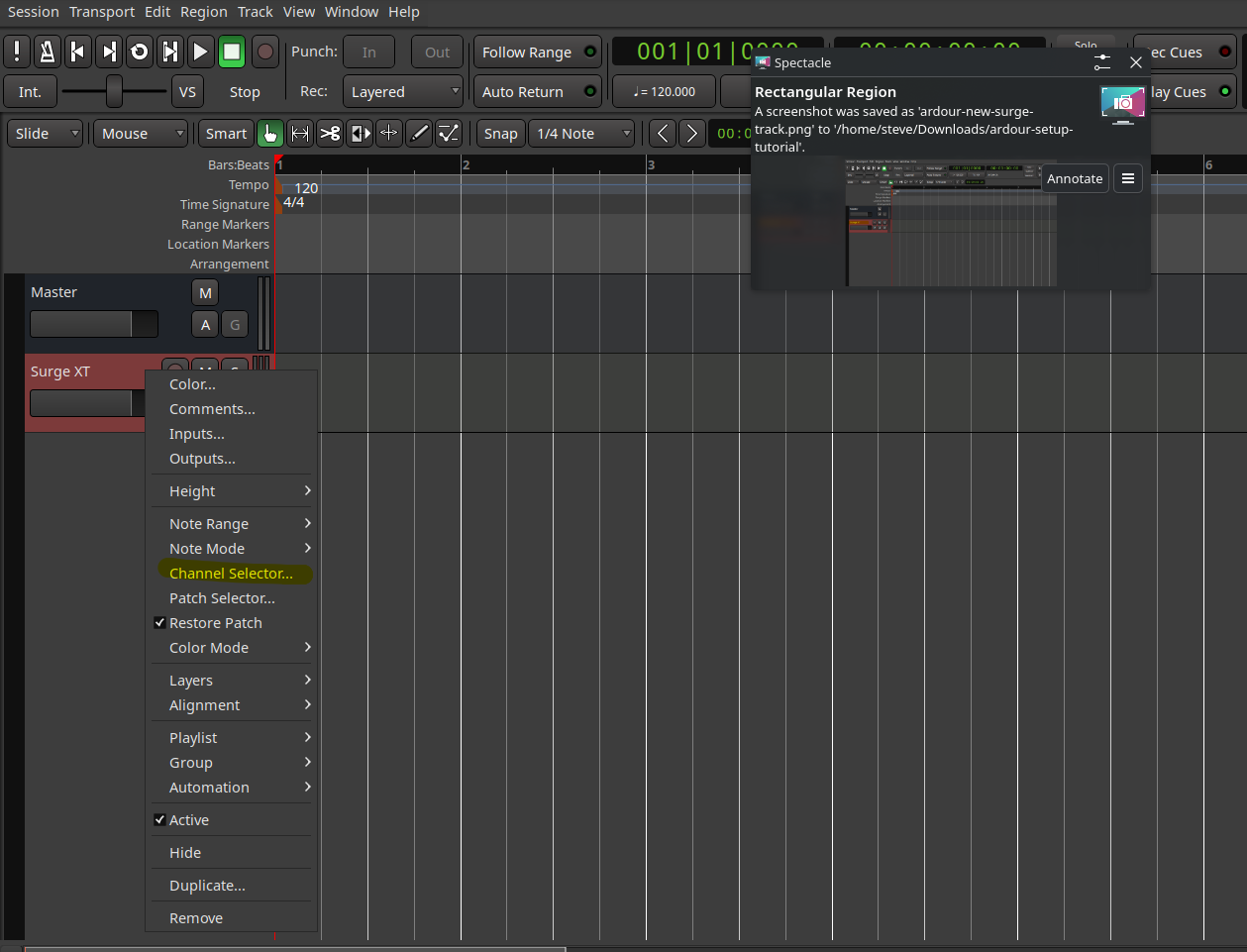The height and width of the screenshot is (952, 1247).
Task: Click the play range/selection icon
Action: 170,52
